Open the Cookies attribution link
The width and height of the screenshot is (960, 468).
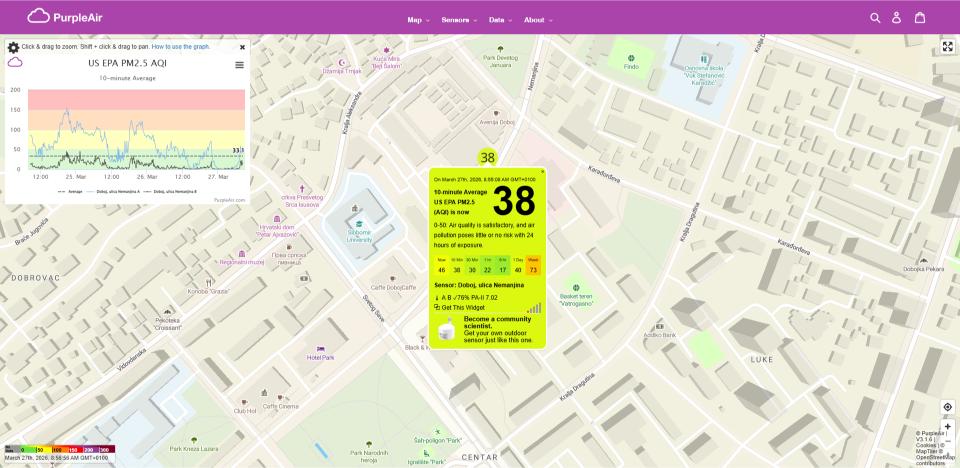pos(928,445)
